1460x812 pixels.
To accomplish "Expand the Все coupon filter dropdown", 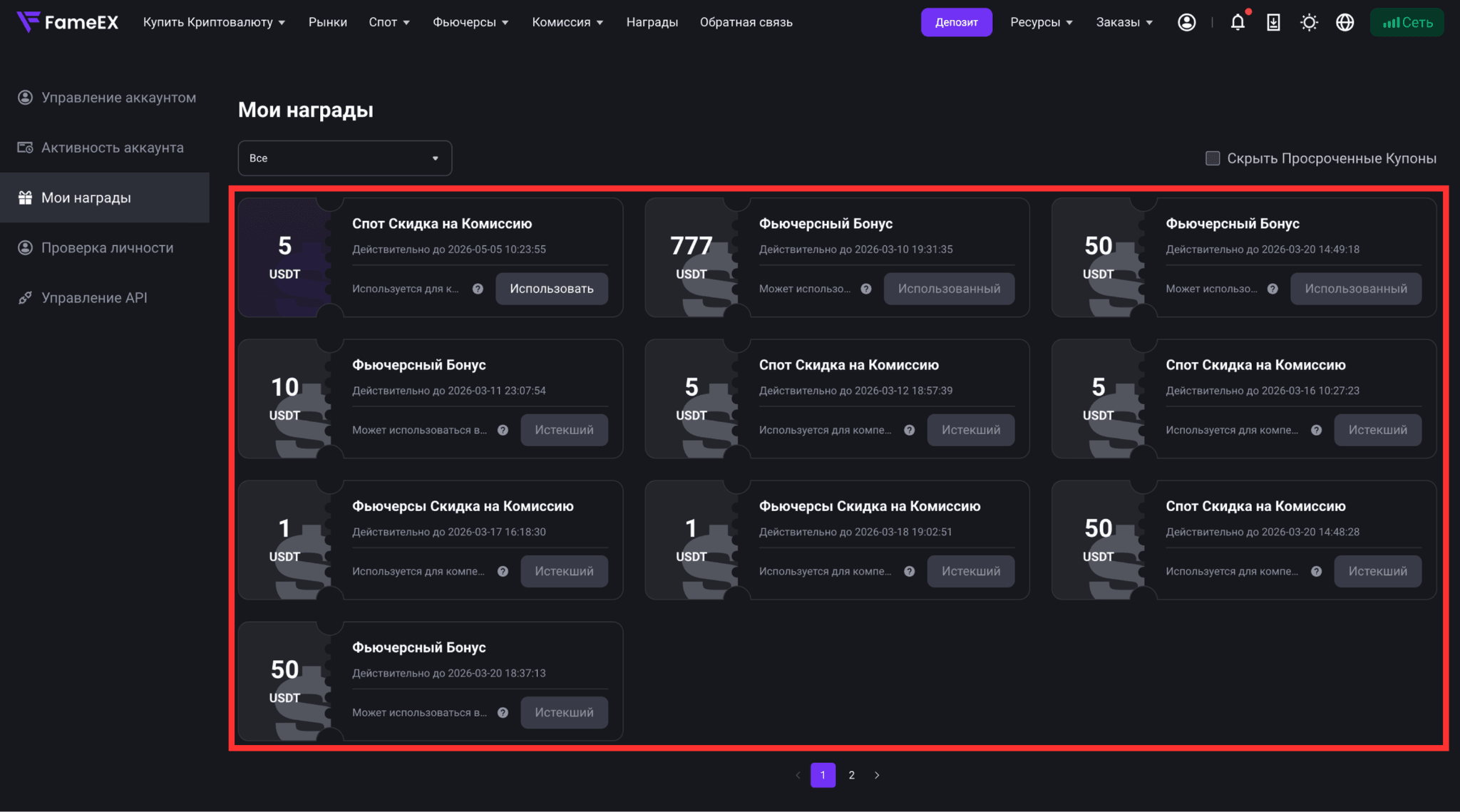I will tap(345, 158).
